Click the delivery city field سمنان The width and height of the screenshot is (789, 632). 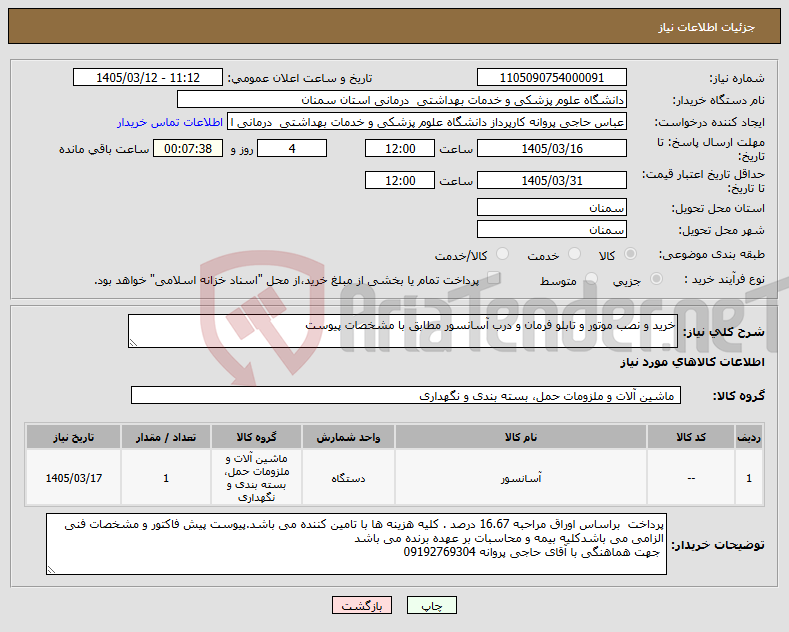tap(551, 229)
